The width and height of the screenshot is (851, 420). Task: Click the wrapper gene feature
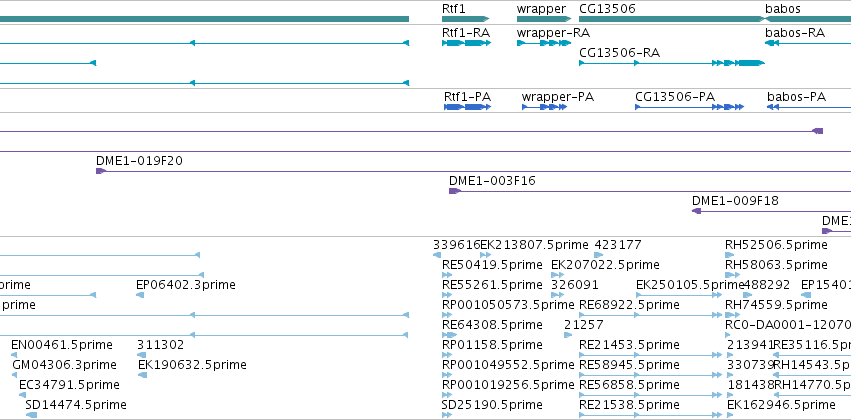(x=544, y=19)
